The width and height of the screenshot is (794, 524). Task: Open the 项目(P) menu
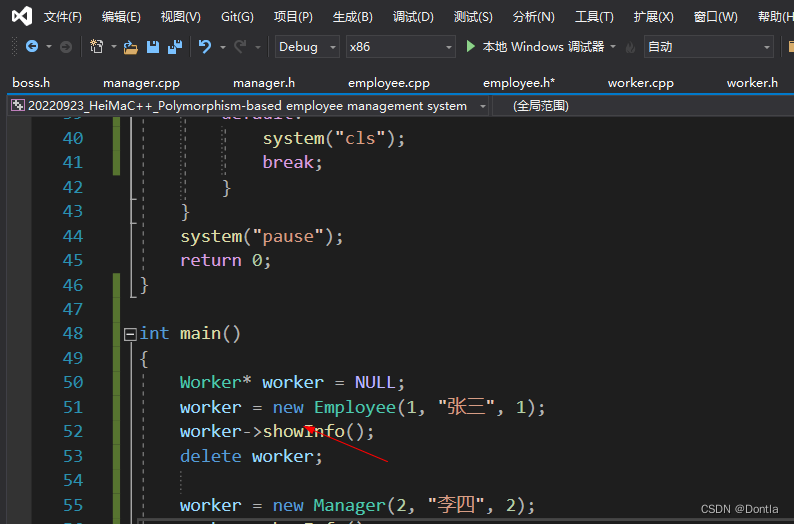click(x=293, y=17)
